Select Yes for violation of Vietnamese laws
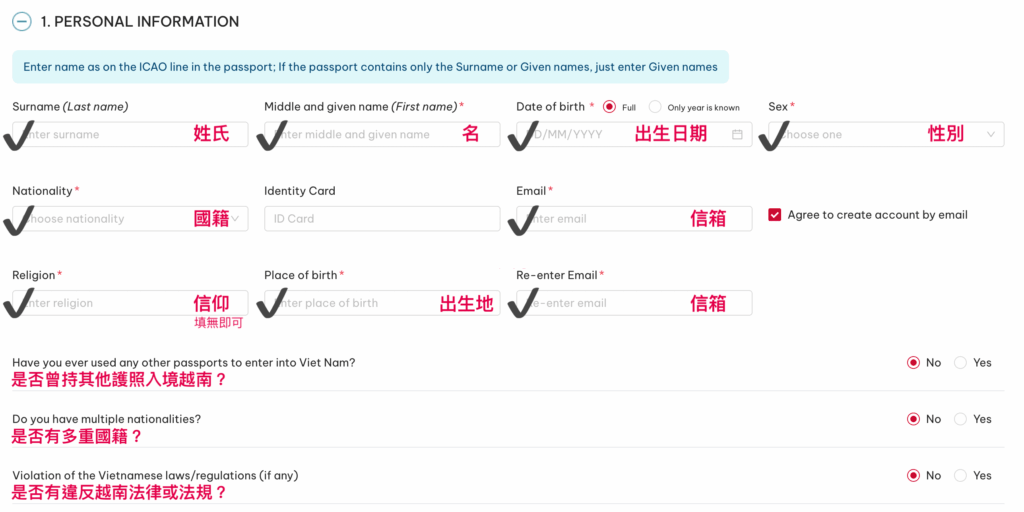The height and width of the screenshot is (512, 1024). pos(960,476)
